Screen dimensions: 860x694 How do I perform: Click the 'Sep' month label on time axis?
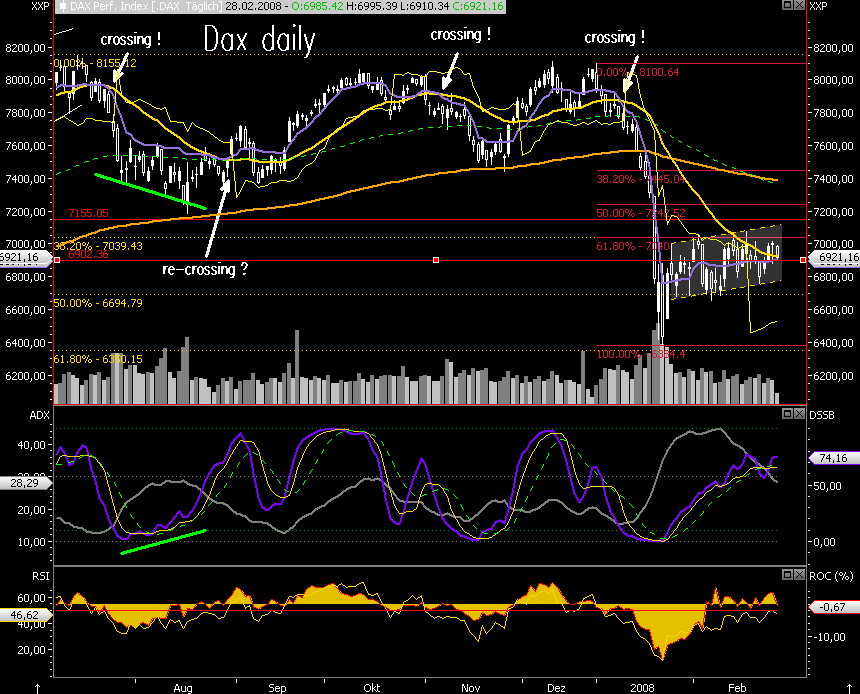[x=277, y=688]
